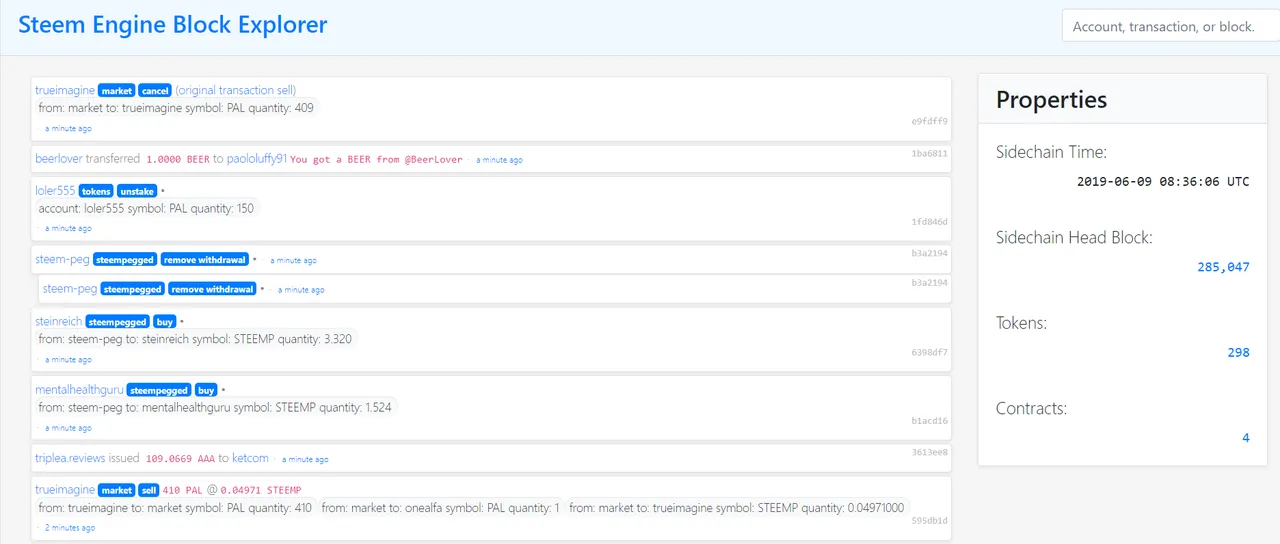This screenshot has height=544, width=1280.
Task: Open transaction hash 6398df7
Action: [x=929, y=352]
